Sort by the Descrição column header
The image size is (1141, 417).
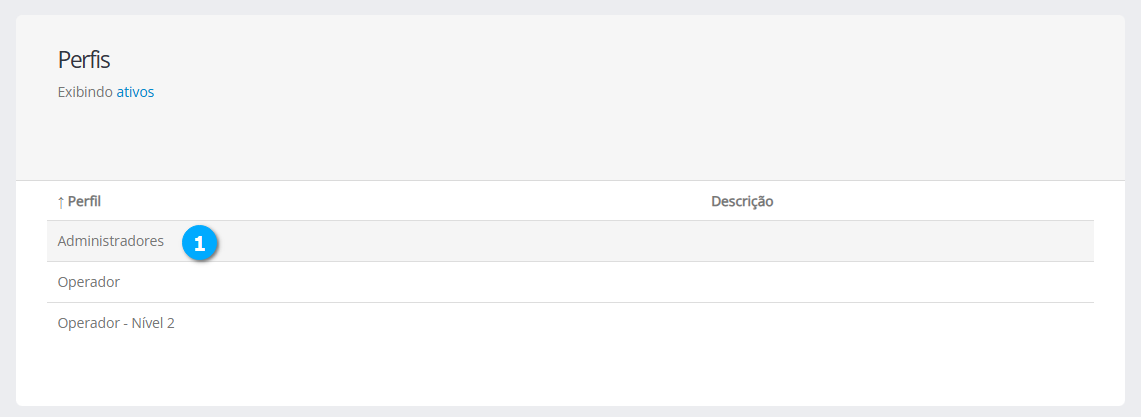click(x=742, y=202)
